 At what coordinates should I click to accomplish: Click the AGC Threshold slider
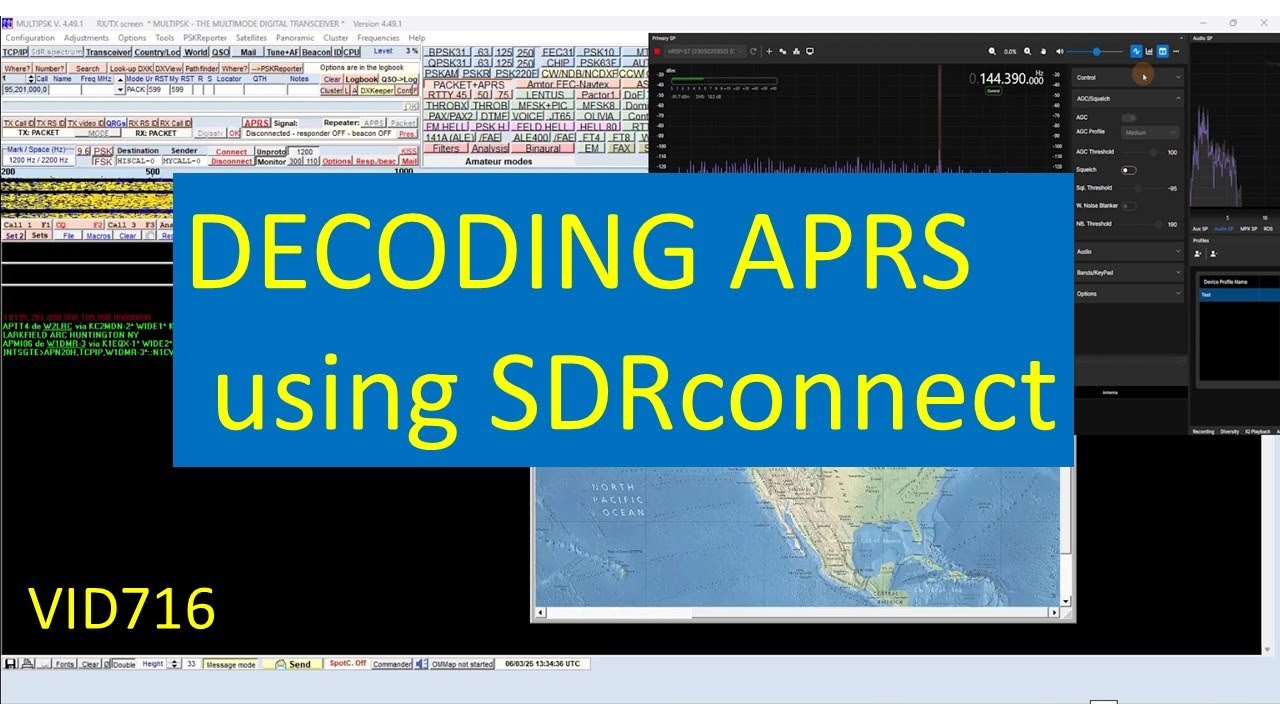(1142, 152)
